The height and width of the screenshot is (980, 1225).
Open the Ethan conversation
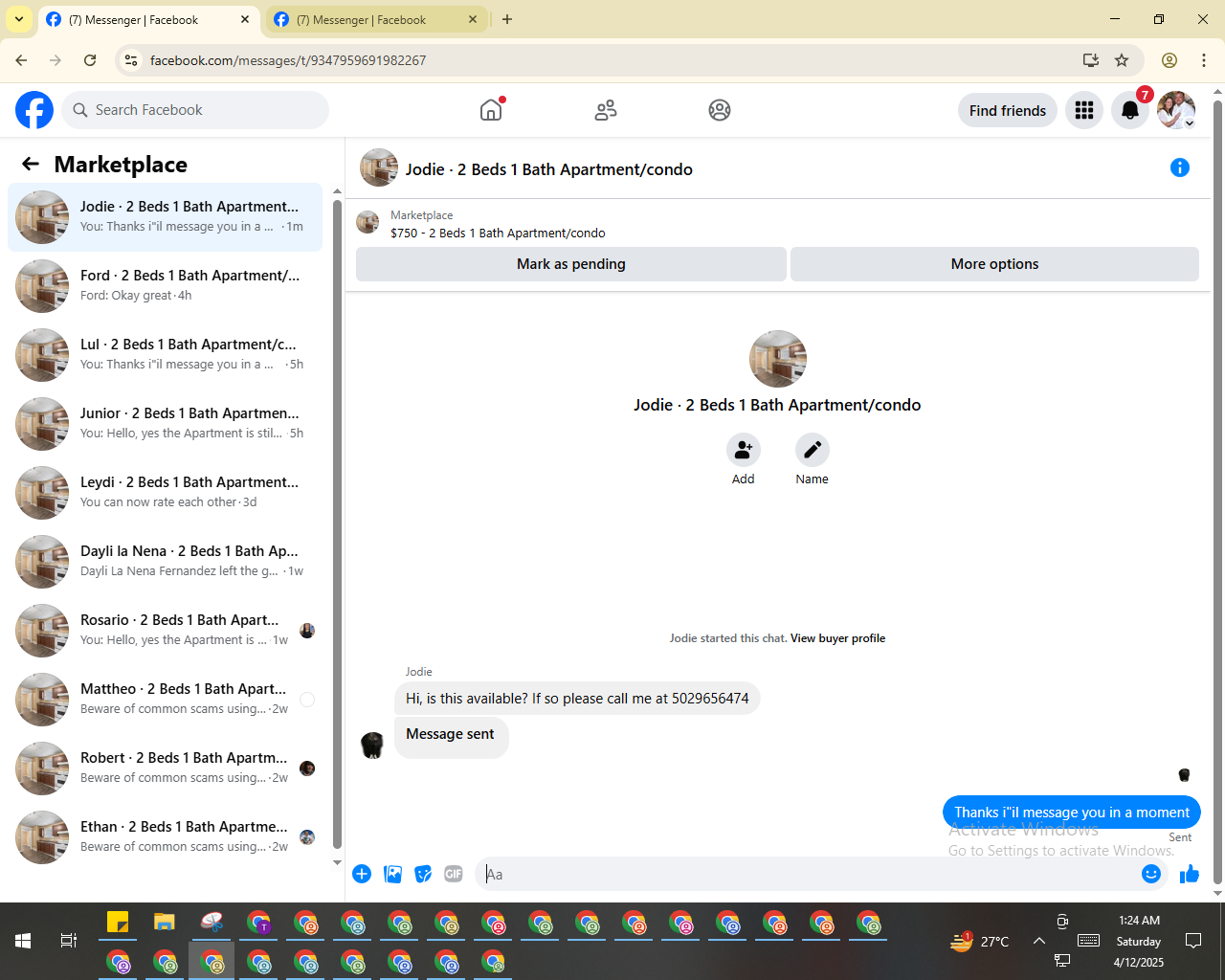point(165,837)
